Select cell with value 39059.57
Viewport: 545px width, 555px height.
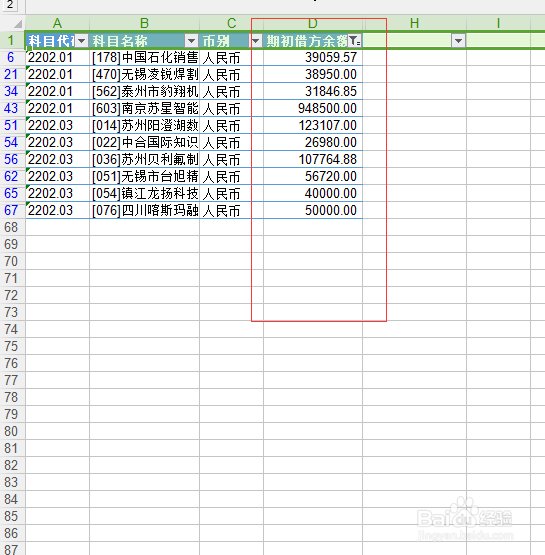[x=313, y=57]
